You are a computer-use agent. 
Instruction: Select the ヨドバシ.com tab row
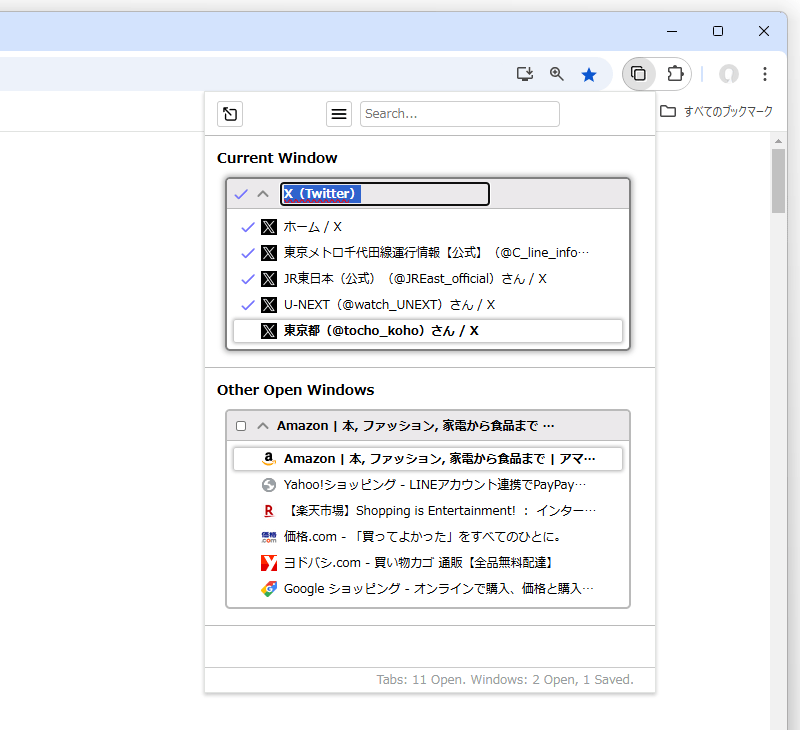click(x=428, y=563)
